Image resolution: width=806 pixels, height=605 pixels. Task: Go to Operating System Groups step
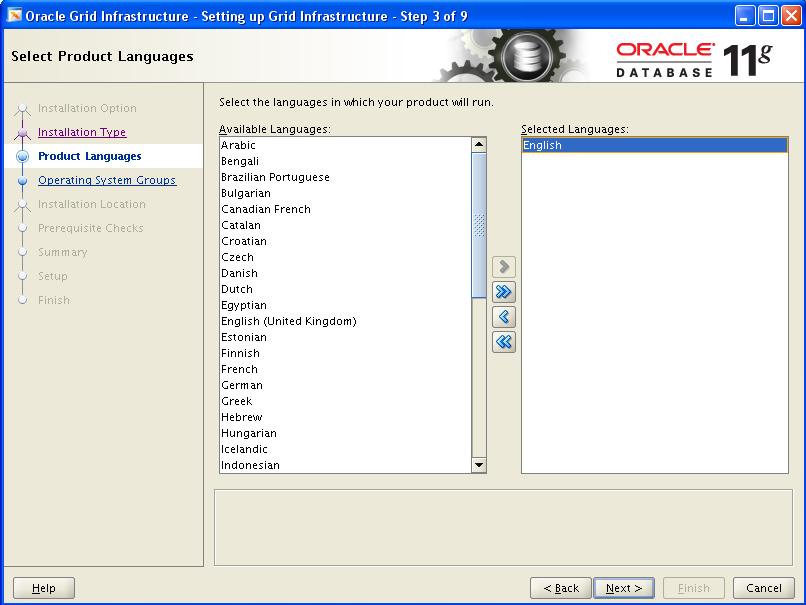(107, 180)
